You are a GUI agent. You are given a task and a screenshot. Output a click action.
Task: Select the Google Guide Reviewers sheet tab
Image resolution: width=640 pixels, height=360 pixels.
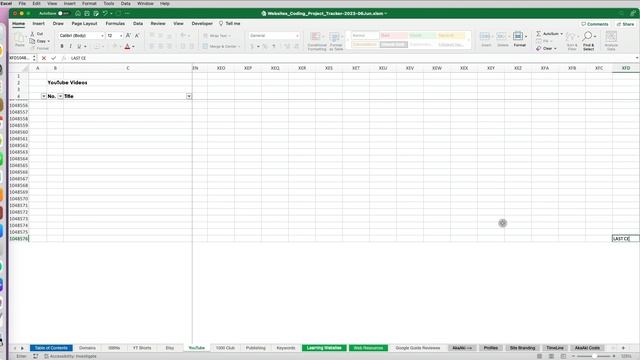[x=418, y=348]
